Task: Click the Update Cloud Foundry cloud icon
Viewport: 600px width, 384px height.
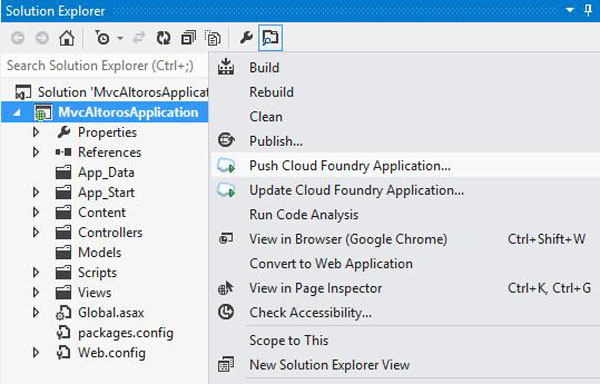Action: (226, 190)
